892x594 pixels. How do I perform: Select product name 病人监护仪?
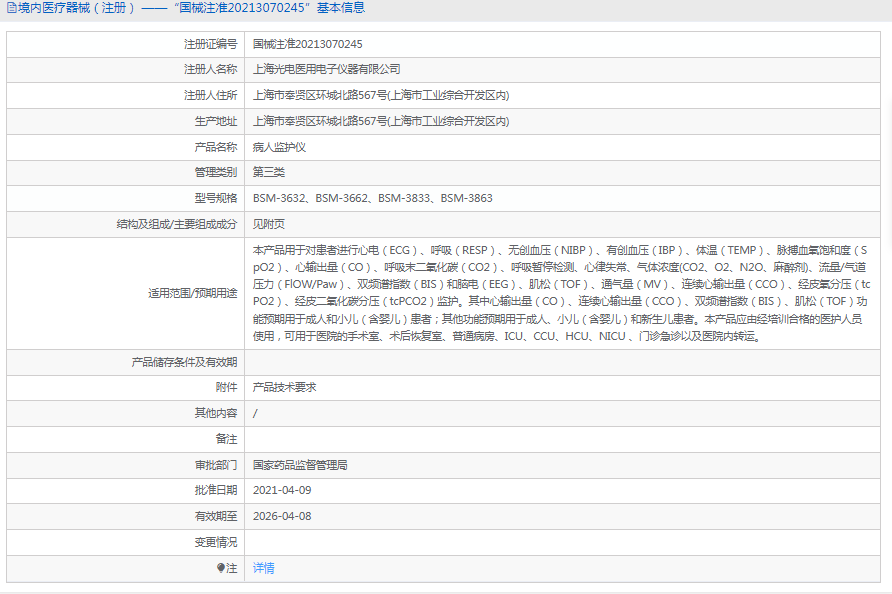click(279, 147)
